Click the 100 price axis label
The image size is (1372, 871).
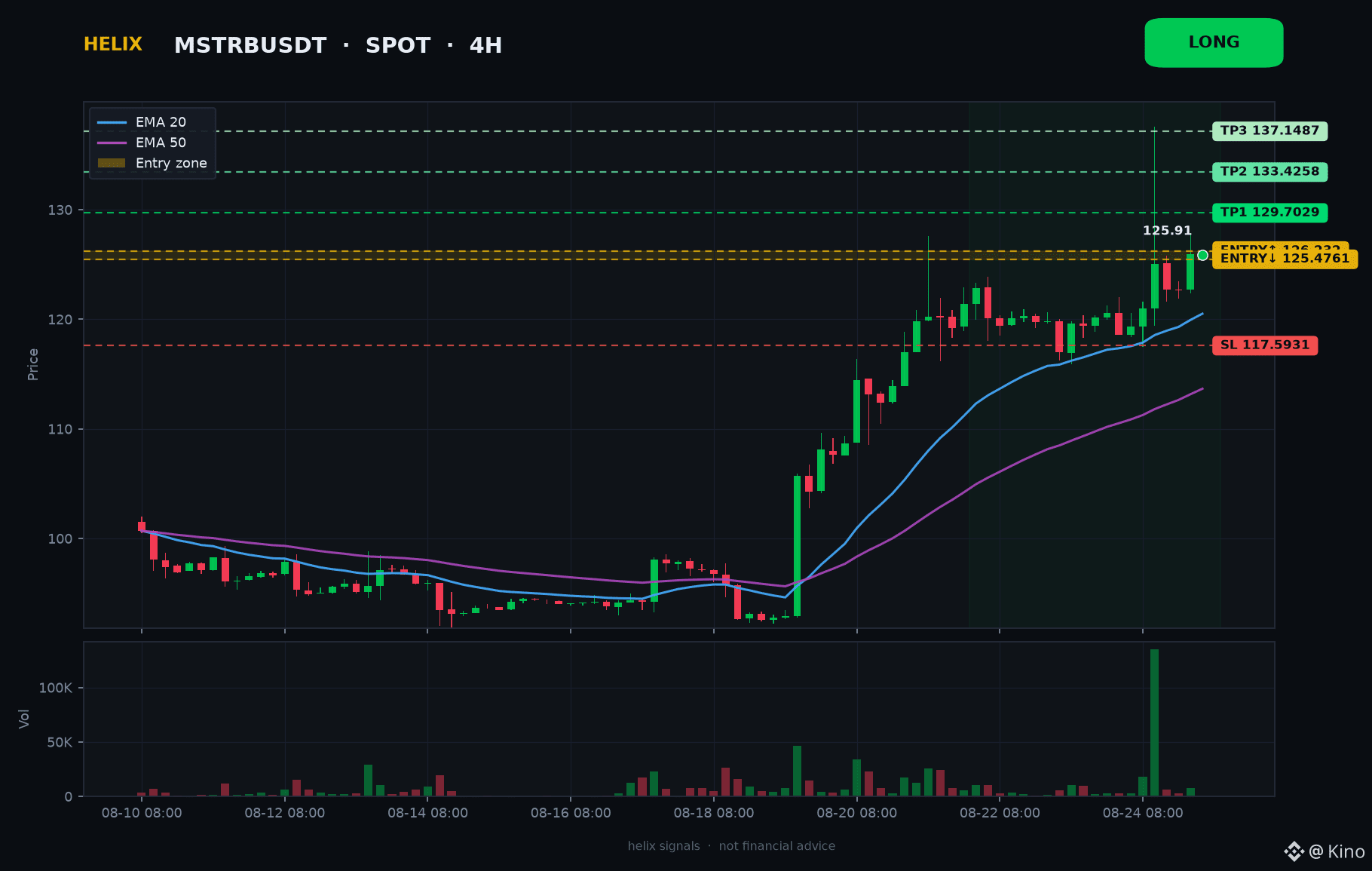click(60, 538)
